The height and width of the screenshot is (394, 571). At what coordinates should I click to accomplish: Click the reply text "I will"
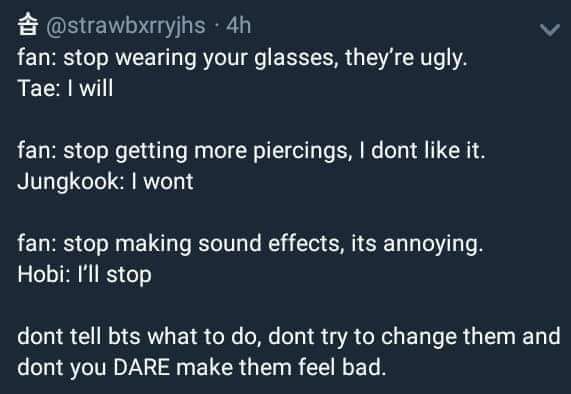point(90,88)
